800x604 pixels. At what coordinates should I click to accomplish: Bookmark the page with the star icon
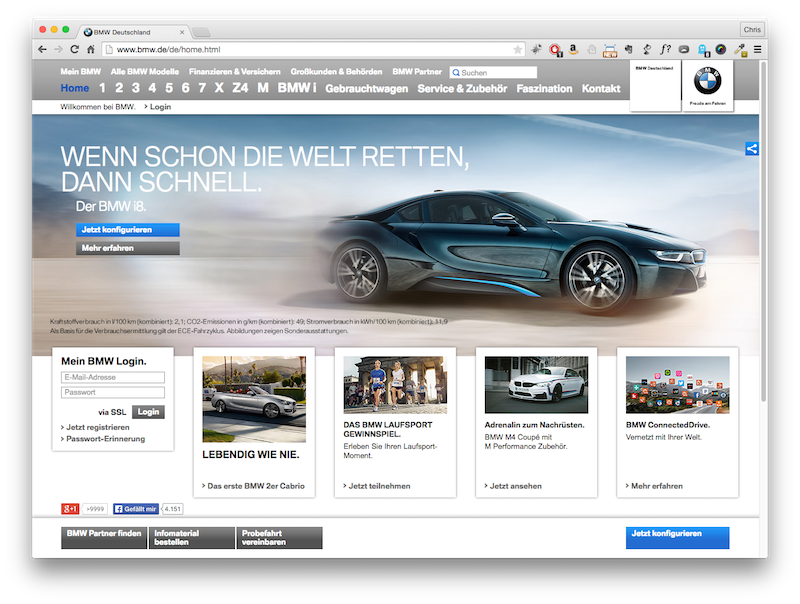pos(518,49)
